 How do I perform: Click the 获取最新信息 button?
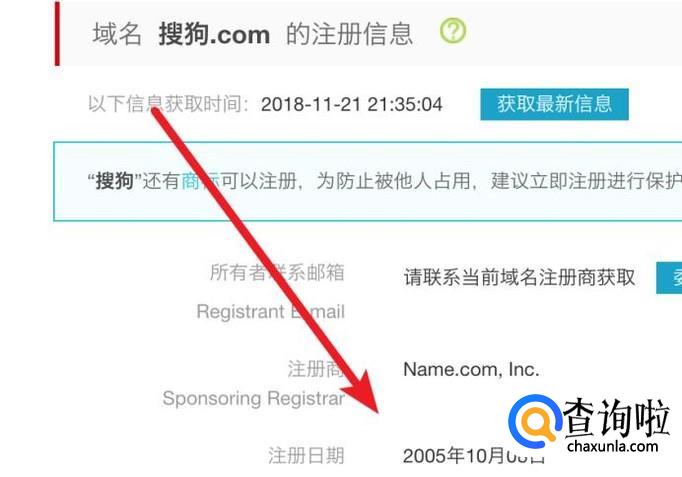(554, 104)
